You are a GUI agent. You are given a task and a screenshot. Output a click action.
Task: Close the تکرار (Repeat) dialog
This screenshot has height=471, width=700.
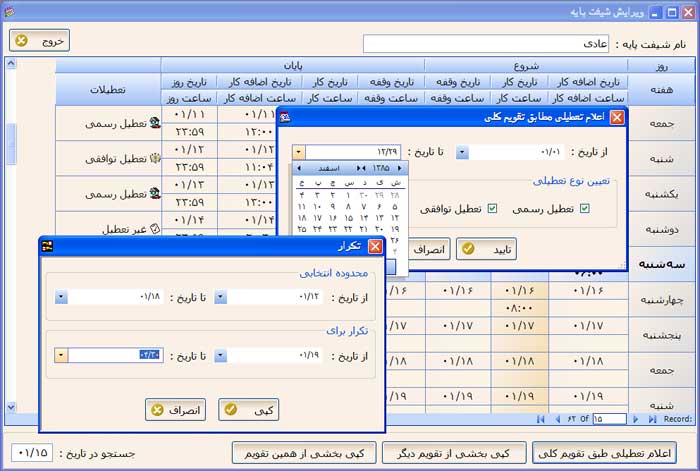(x=375, y=246)
